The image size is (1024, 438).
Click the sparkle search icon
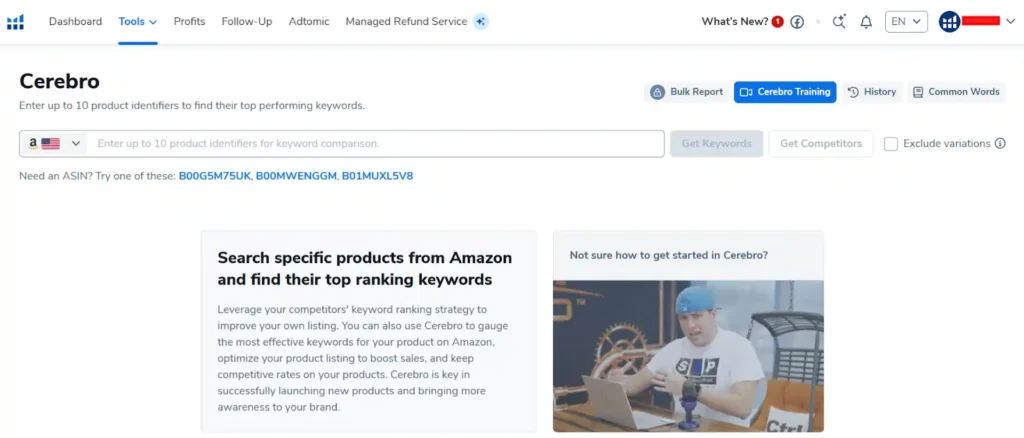[x=839, y=22]
